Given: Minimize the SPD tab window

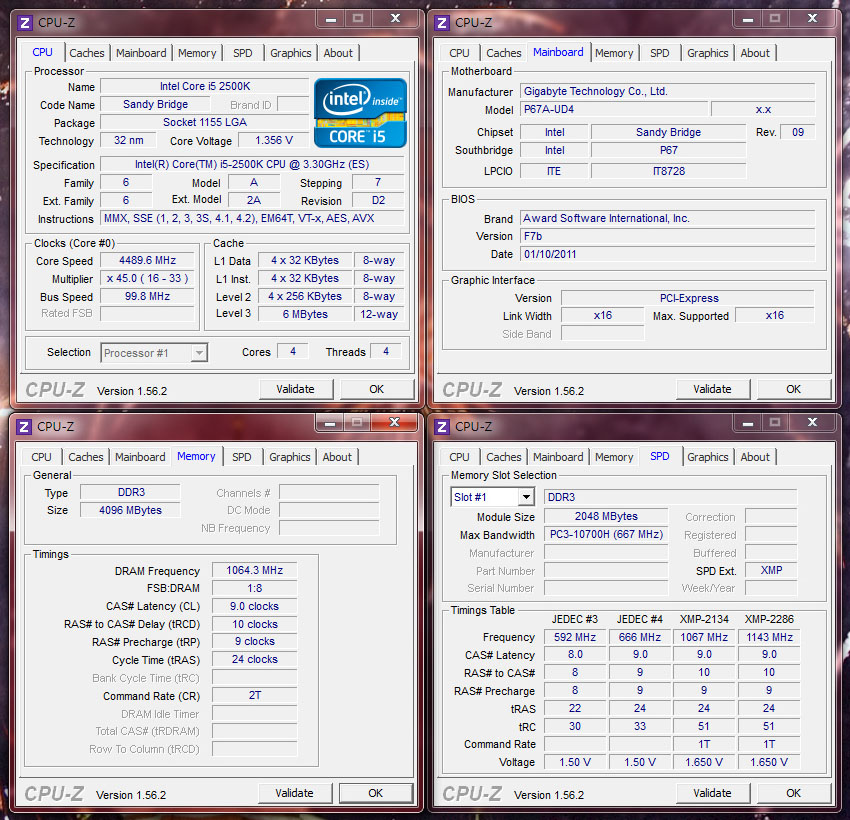Looking at the screenshot, I should (748, 423).
